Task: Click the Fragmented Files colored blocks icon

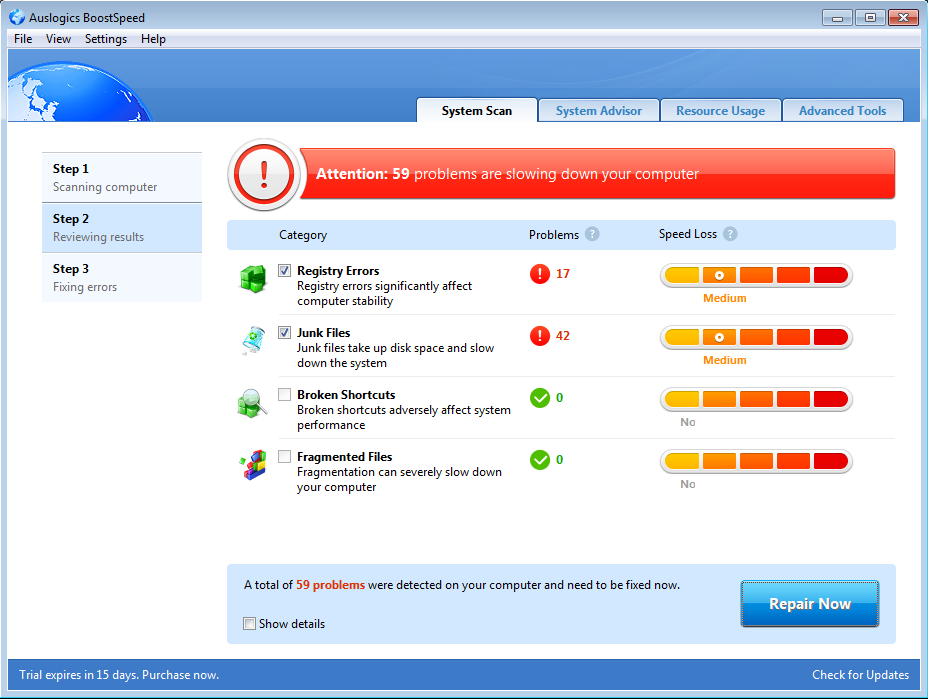Action: click(x=253, y=465)
